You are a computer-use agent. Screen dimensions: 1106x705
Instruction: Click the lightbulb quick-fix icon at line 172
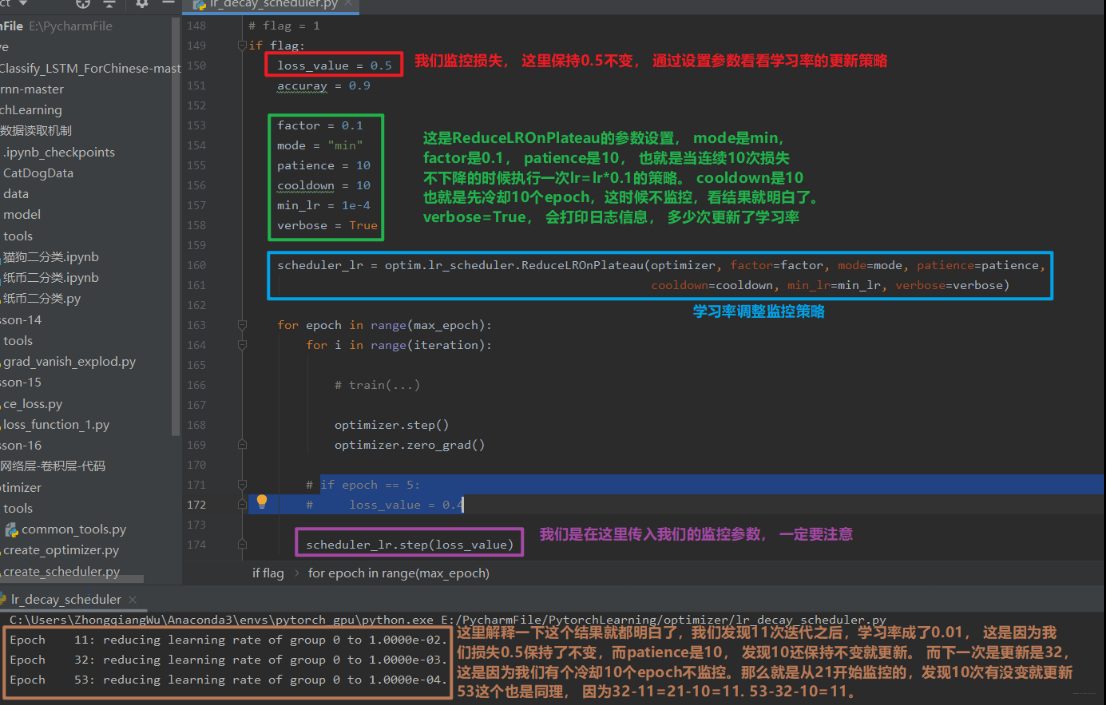pyautogui.click(x=262, y=502)
